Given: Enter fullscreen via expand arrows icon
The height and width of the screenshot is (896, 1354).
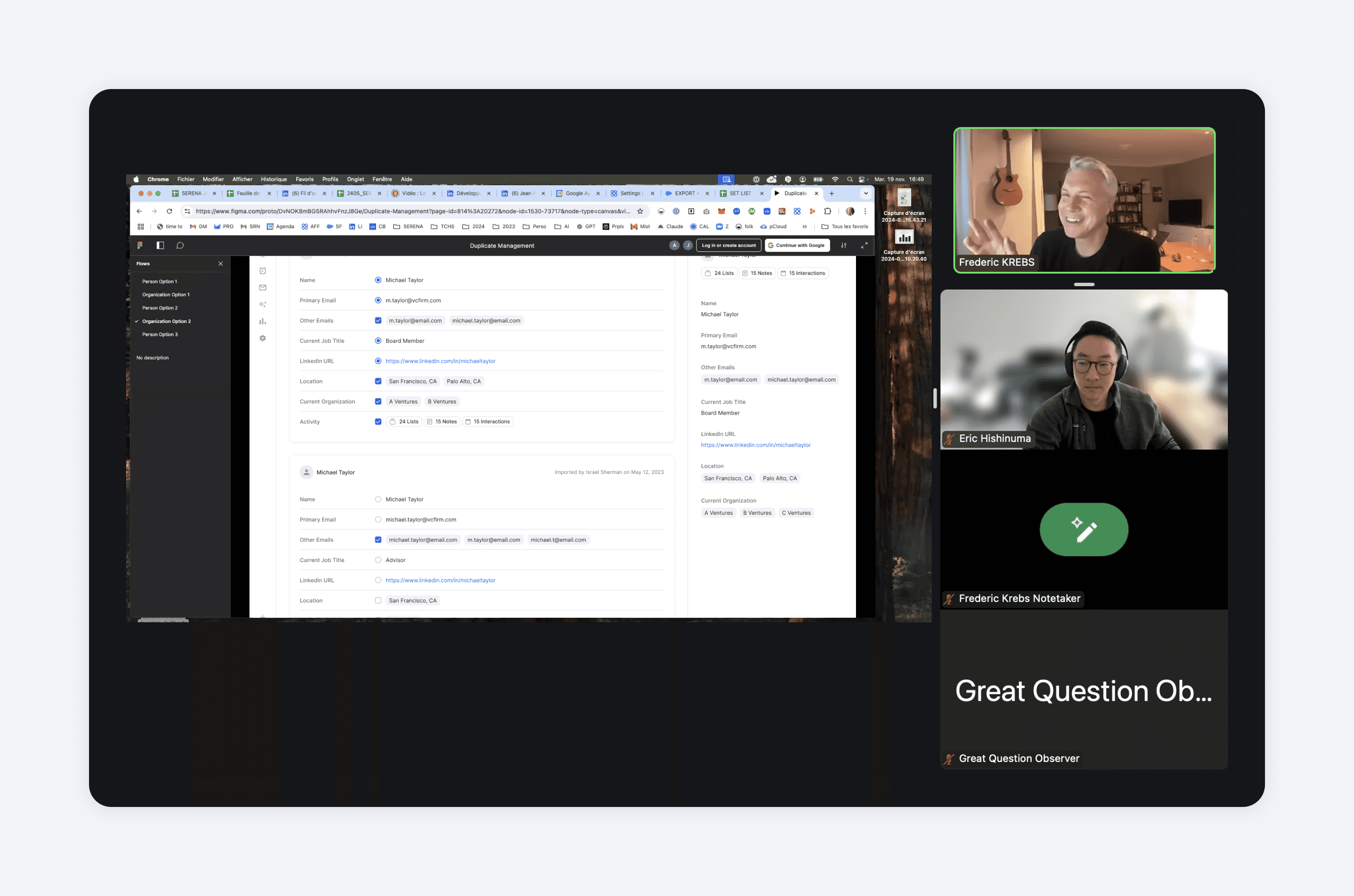Looking at the screenshot, I should click(864, 245).
